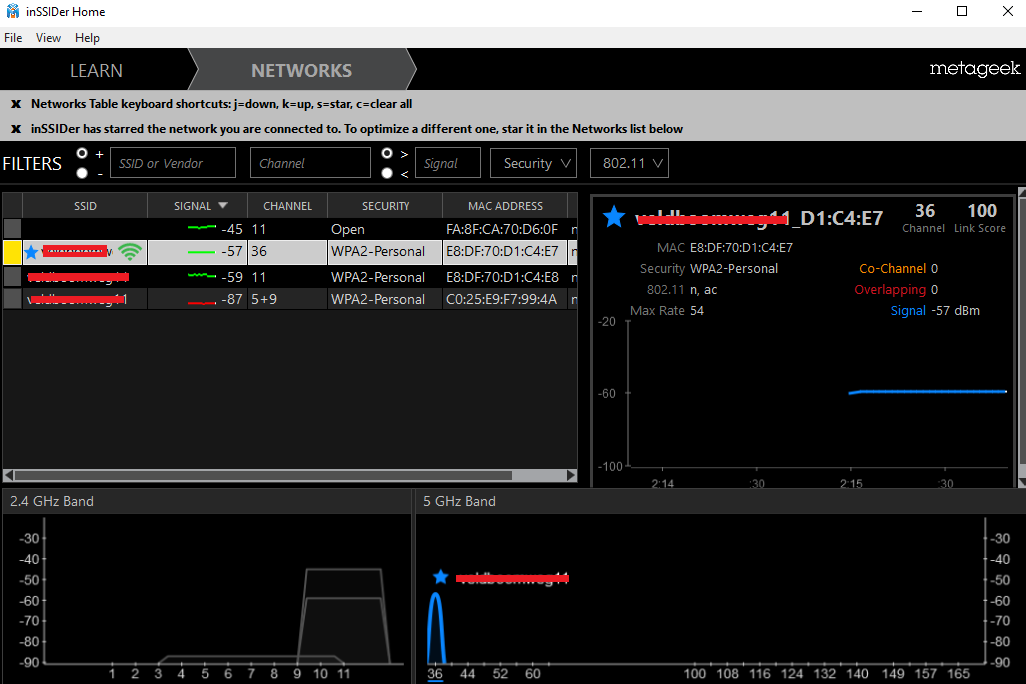
Task: Sort by the CHANNEL column header
Action: point(287,206)
